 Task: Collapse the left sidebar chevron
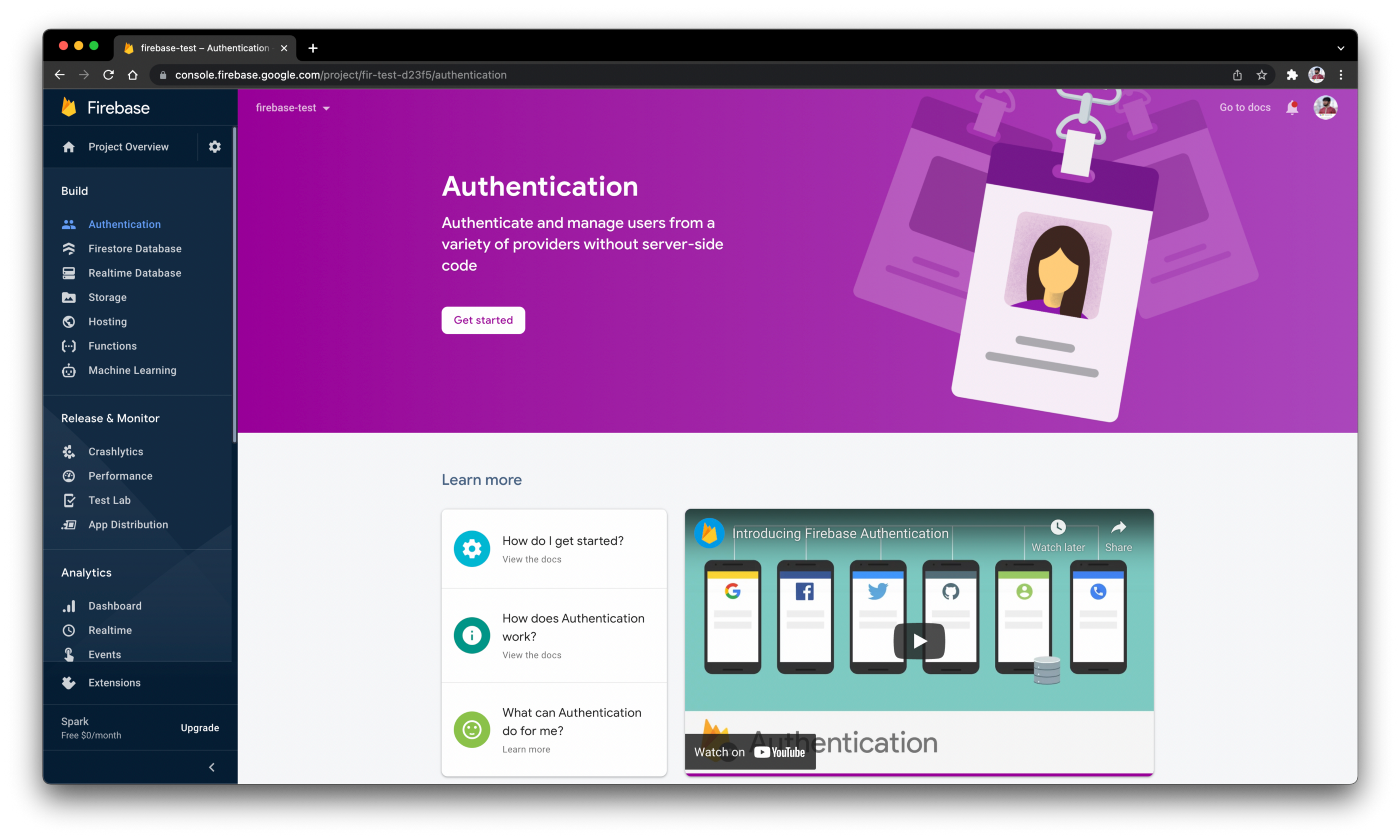pos(210,767)
